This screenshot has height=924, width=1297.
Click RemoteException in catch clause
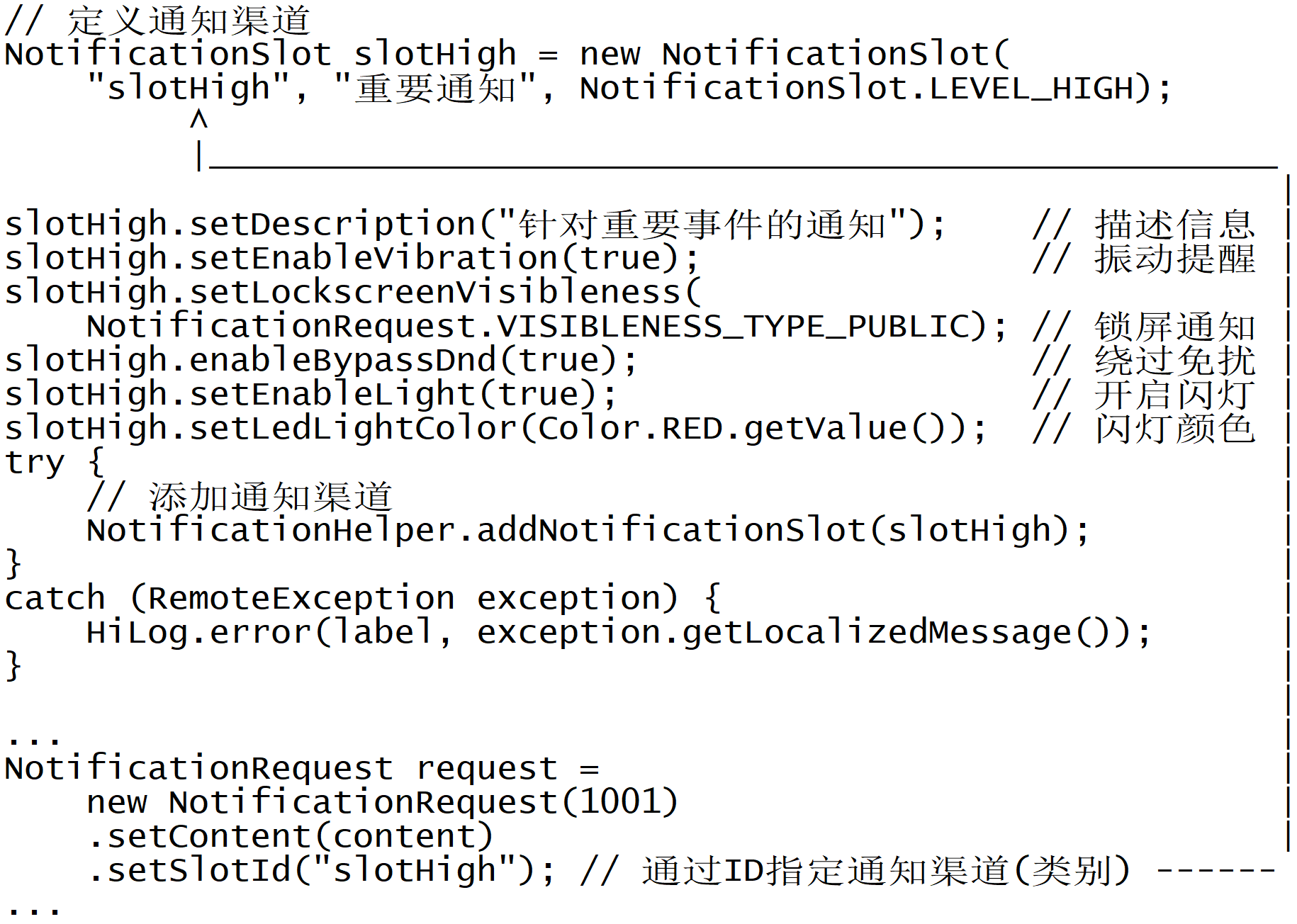(x=301, y=599)
